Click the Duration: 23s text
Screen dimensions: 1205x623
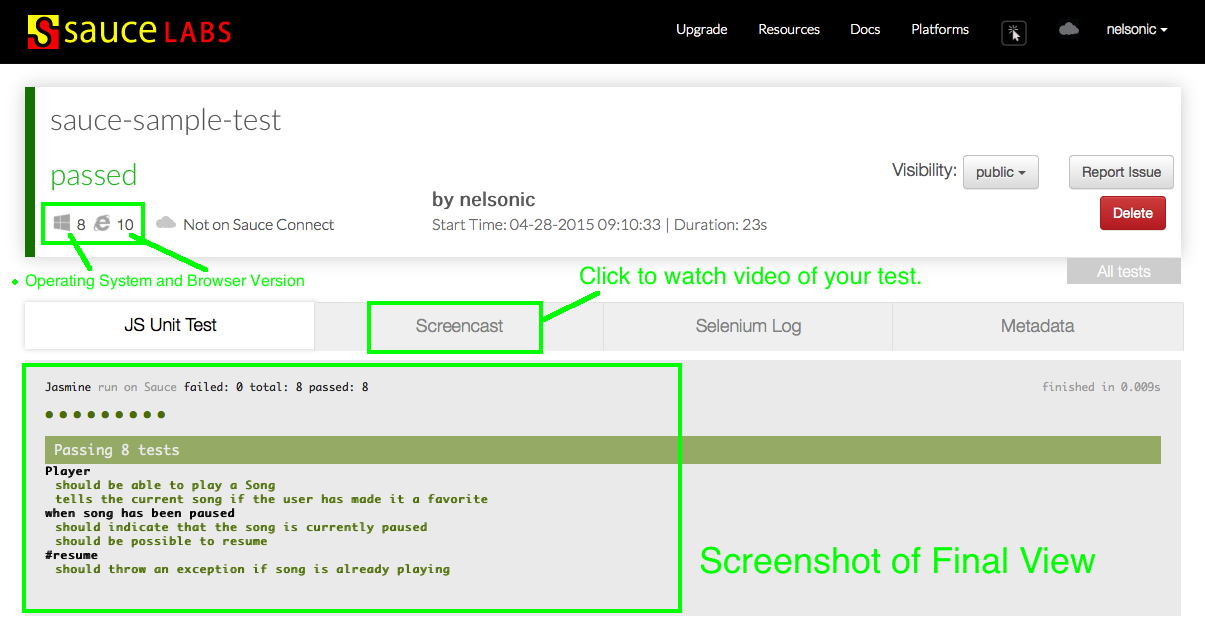pyautogui.click(x=721, y=225)
